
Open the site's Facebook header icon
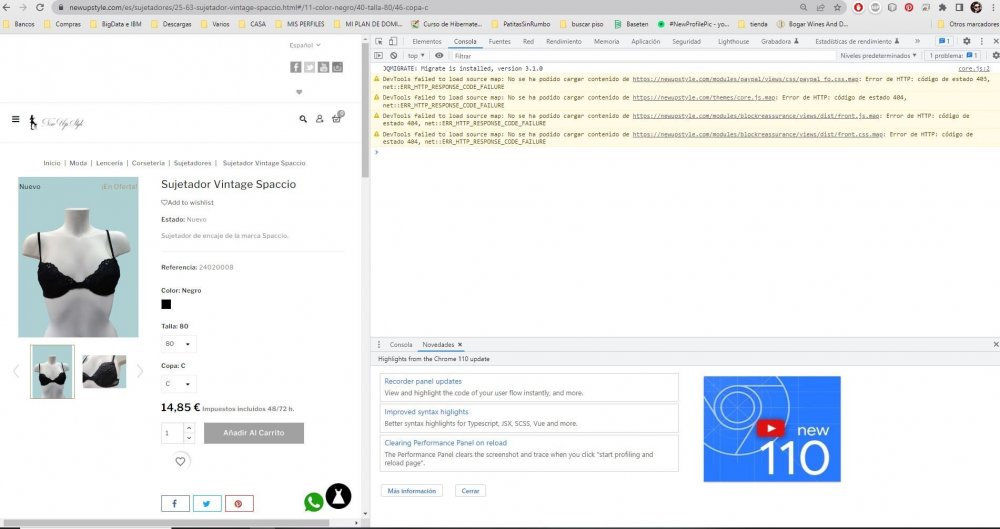click(296, 67)
